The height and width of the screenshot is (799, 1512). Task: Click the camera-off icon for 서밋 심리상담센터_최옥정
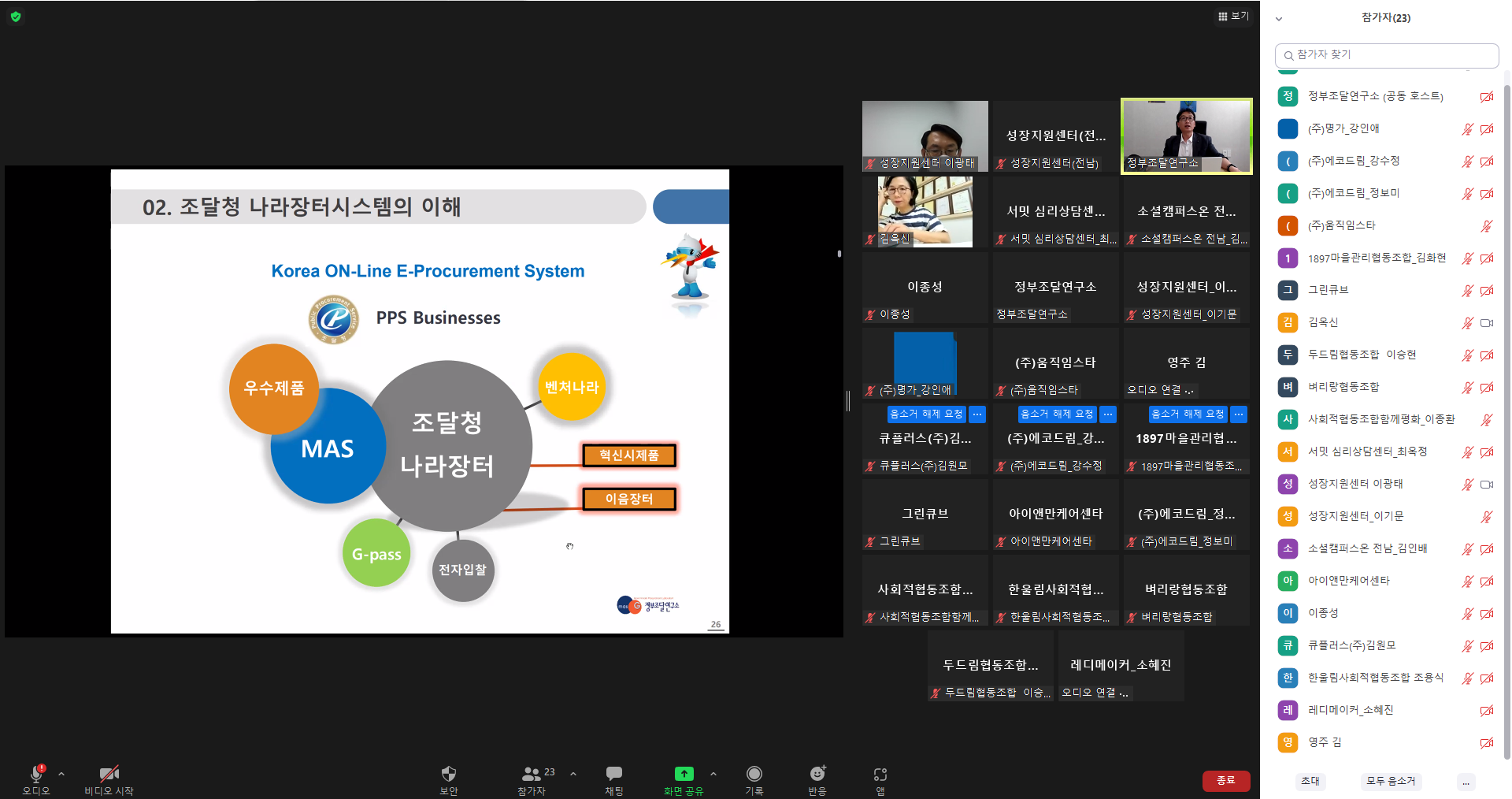1487,452
